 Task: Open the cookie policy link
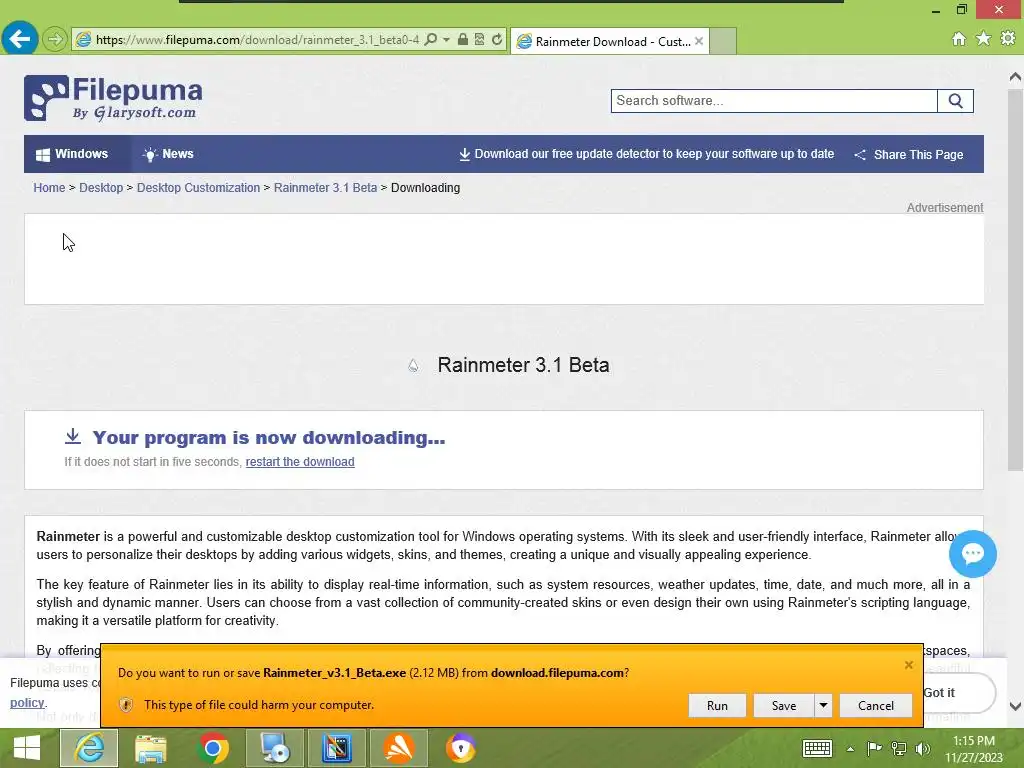point(27,703)
